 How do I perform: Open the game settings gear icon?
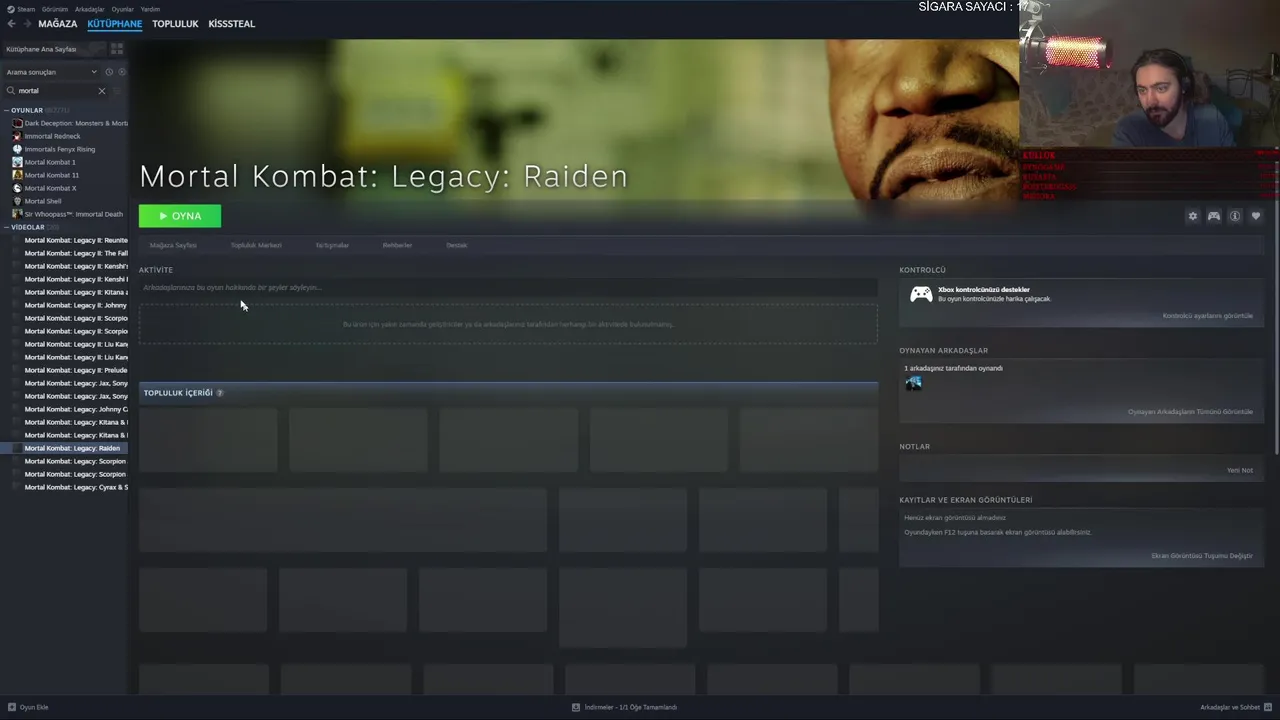coord(1192,216)
